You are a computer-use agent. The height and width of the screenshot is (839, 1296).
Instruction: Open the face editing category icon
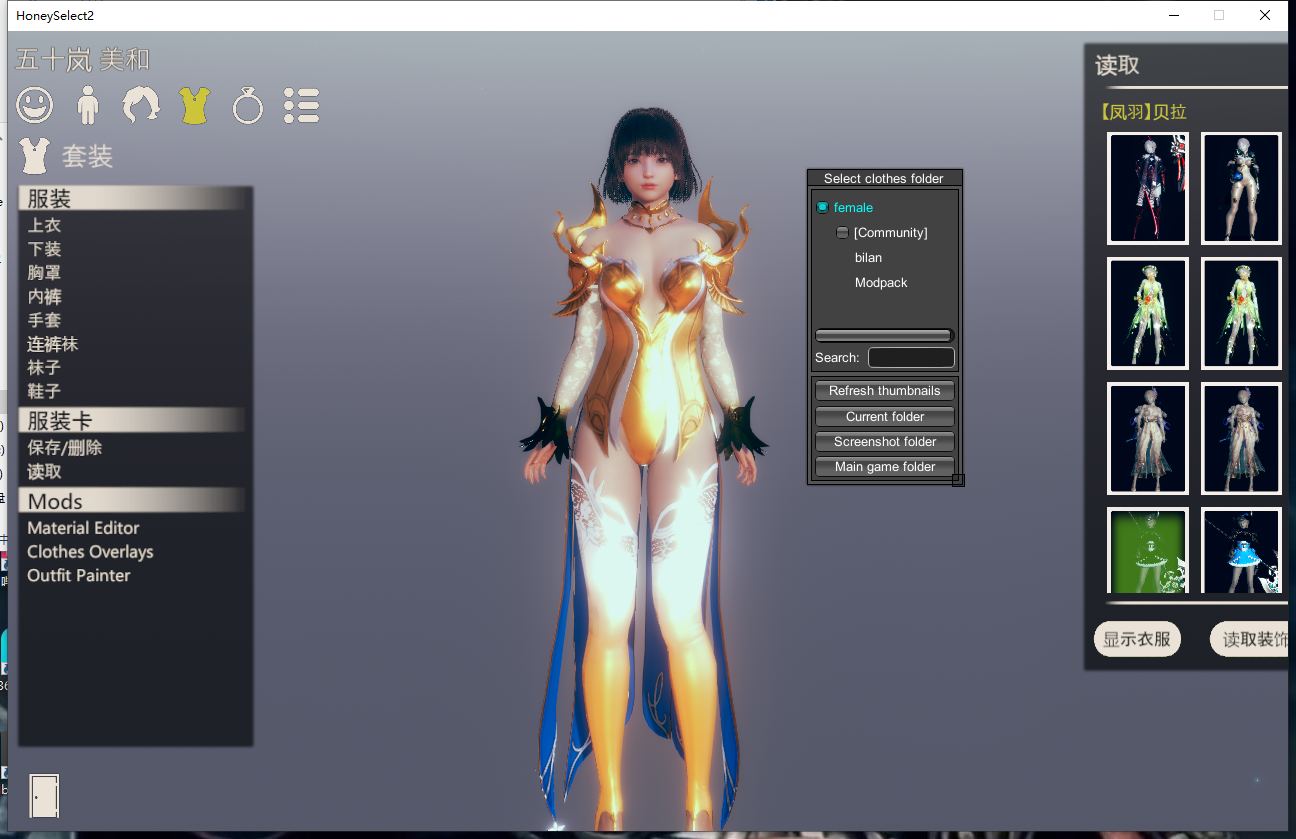(35, 104)
